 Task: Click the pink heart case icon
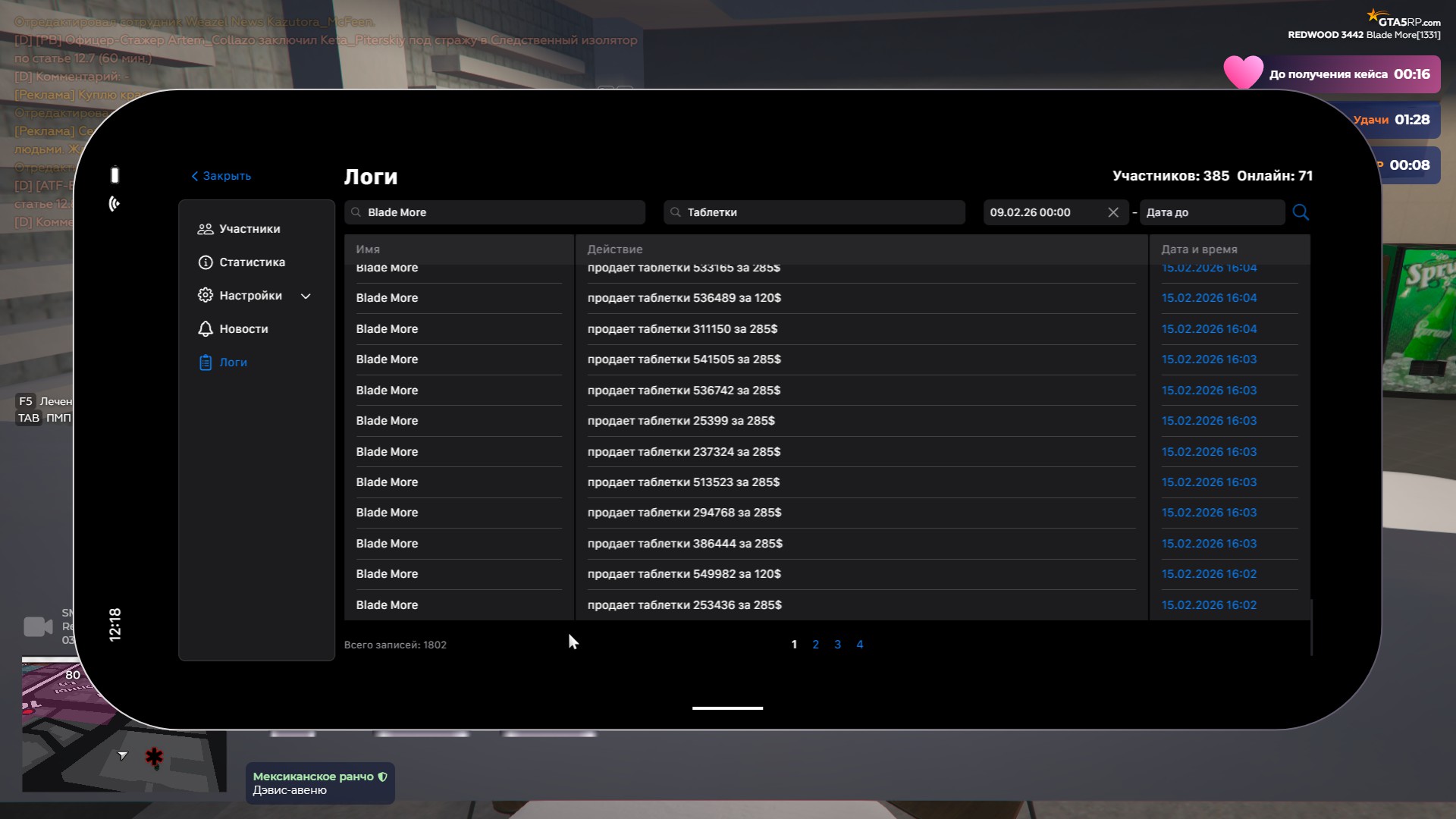[x=1243, y=73]
